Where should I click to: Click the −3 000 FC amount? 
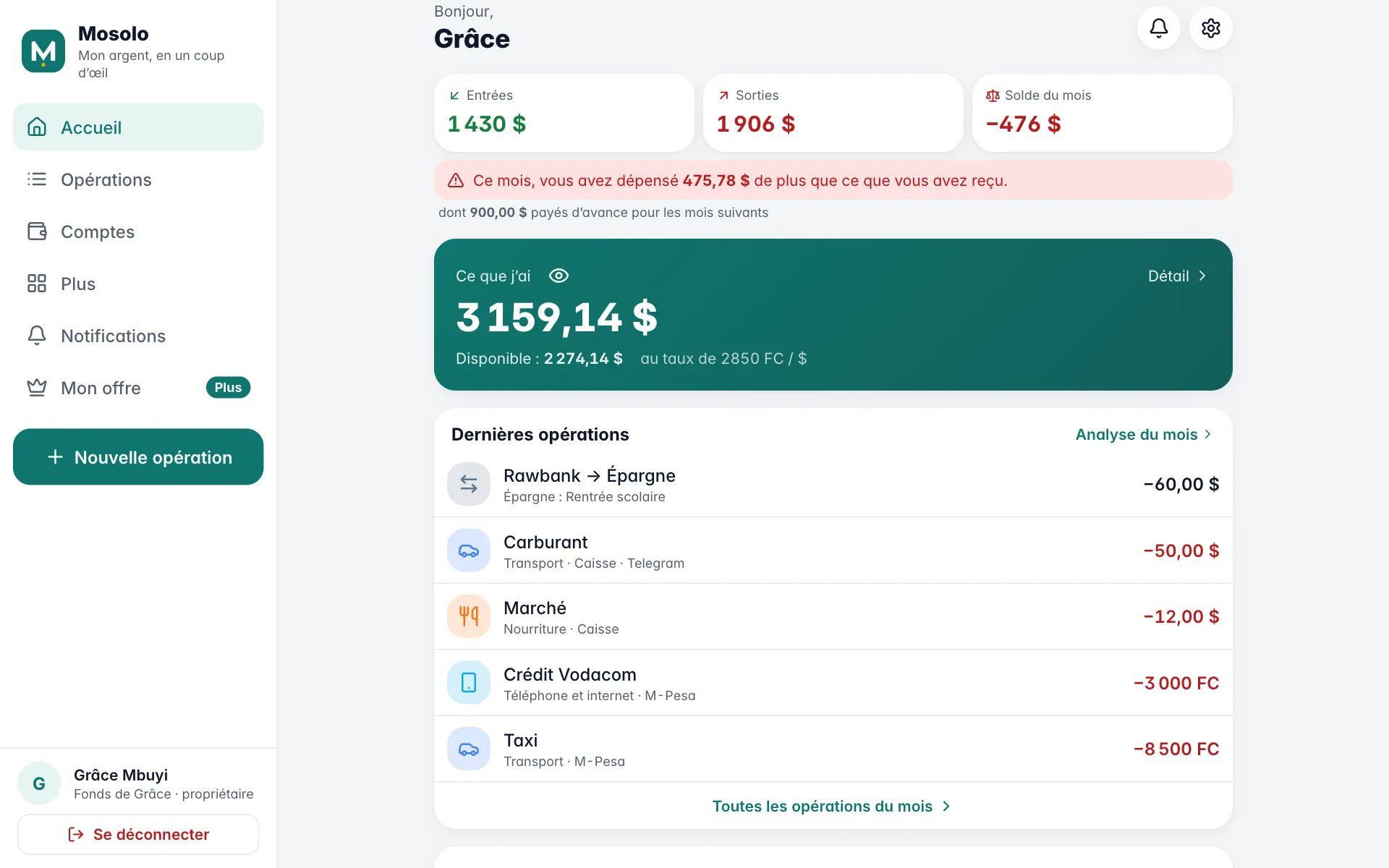1176,683
